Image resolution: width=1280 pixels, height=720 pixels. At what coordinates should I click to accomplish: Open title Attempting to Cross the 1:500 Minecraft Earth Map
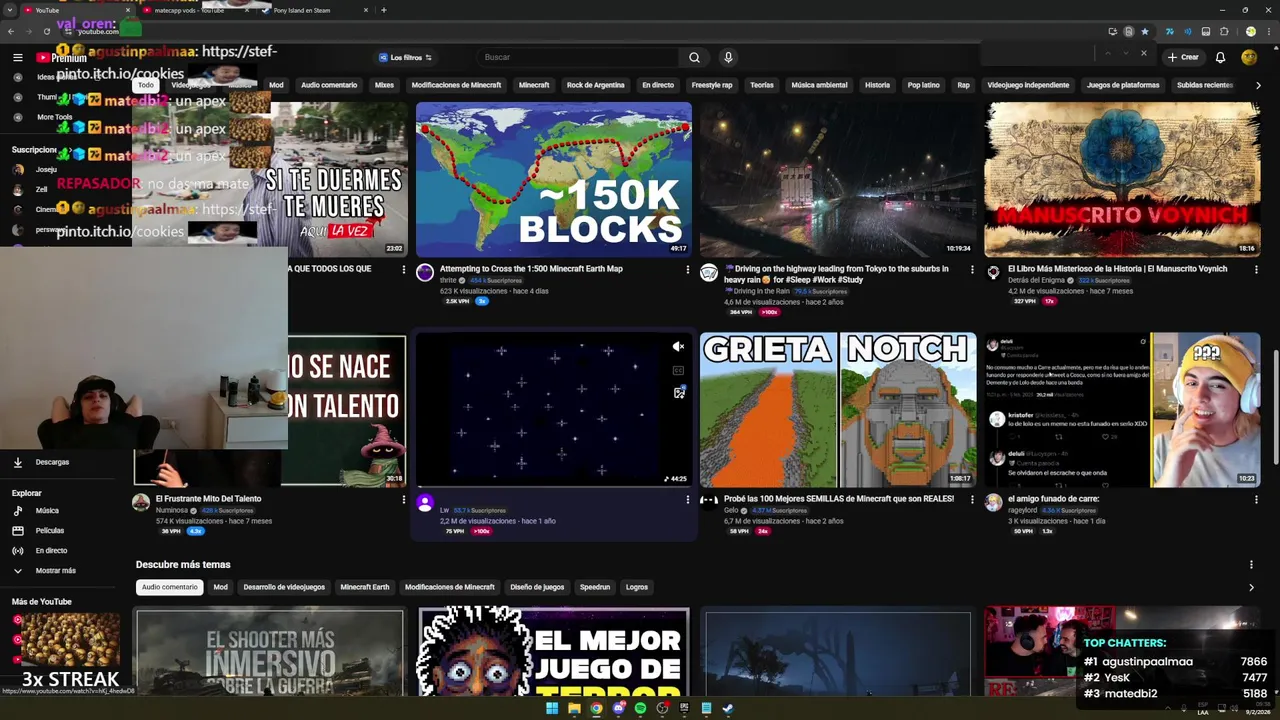pyautogui.click(x=531, y=269)
